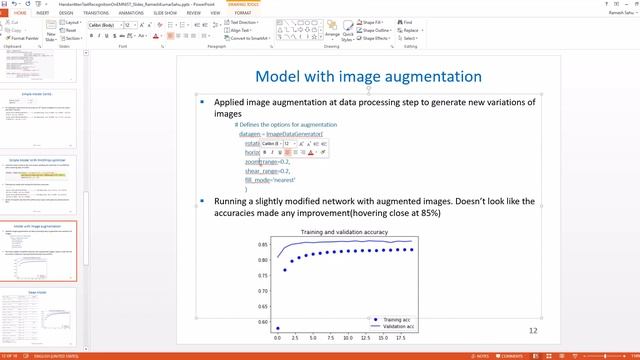Toggle Italic in the ribbon Font group
The height and width of the screenshot is (360, 640).
pos(99,36)
